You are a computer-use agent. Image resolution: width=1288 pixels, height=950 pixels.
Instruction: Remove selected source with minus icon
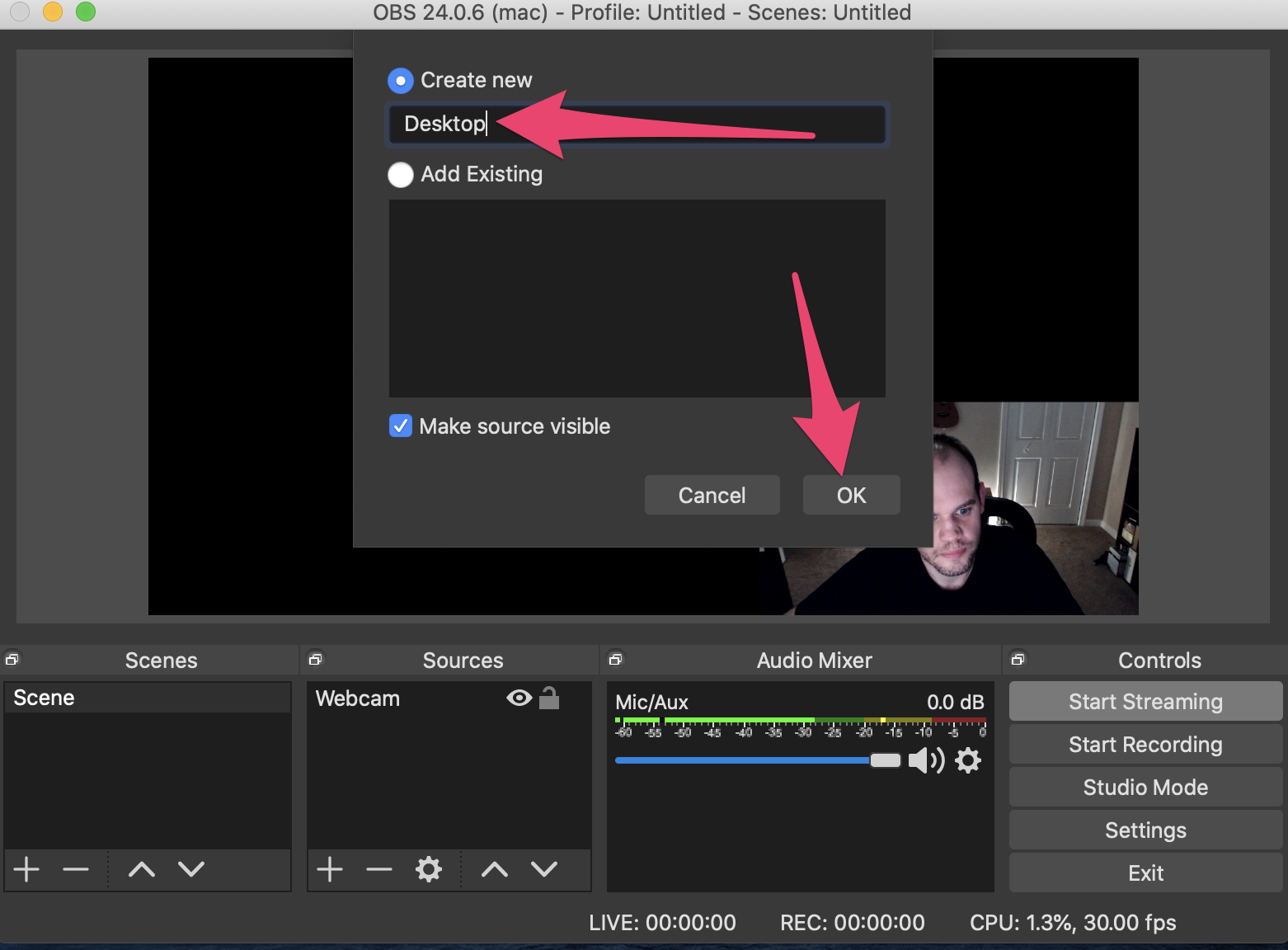(379, 869)
